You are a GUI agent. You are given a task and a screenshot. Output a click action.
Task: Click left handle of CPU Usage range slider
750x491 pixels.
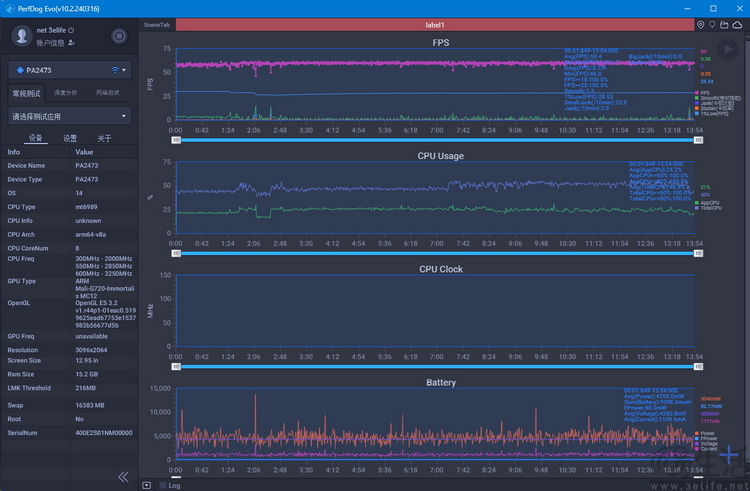[176, 253]
